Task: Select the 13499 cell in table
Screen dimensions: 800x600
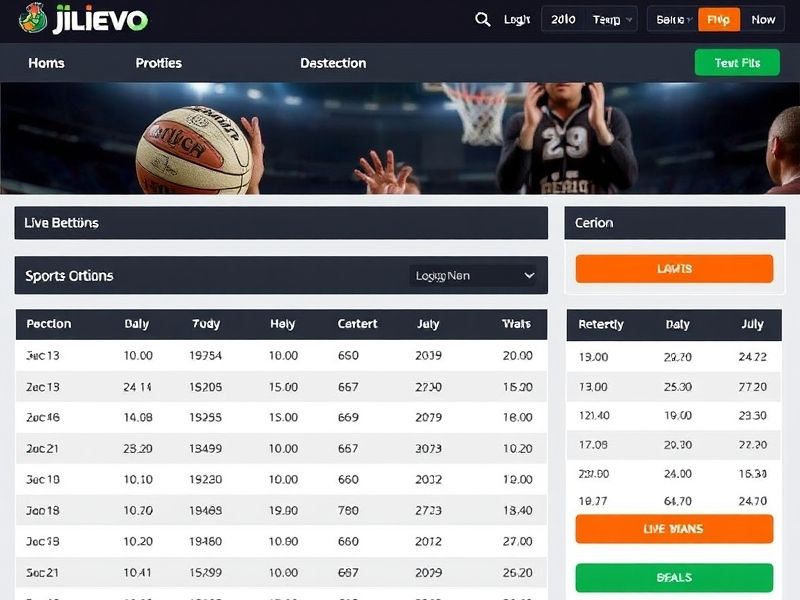Action: (206, 448)
